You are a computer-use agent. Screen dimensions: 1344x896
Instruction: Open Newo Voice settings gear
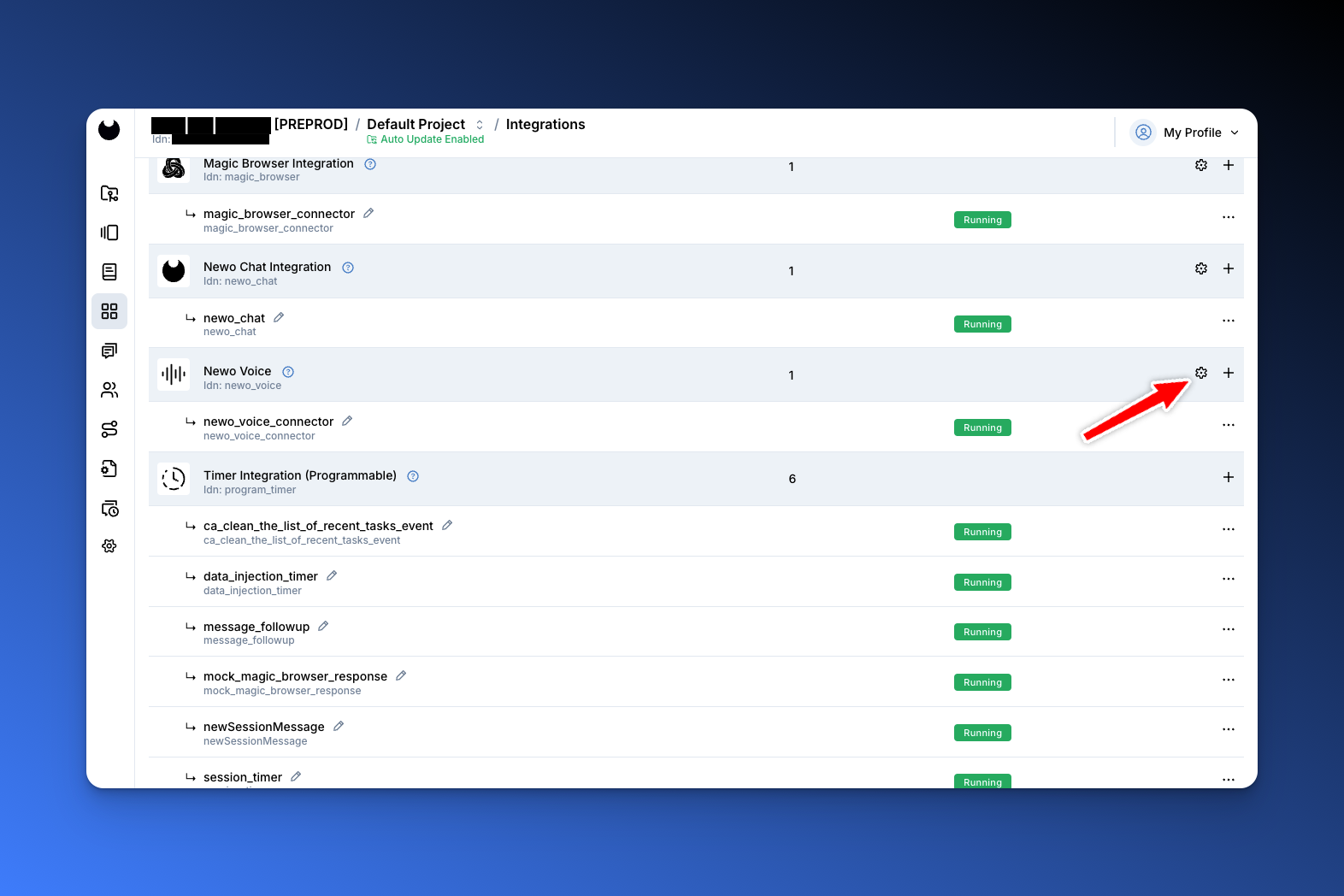click(x=1201, y=373)
